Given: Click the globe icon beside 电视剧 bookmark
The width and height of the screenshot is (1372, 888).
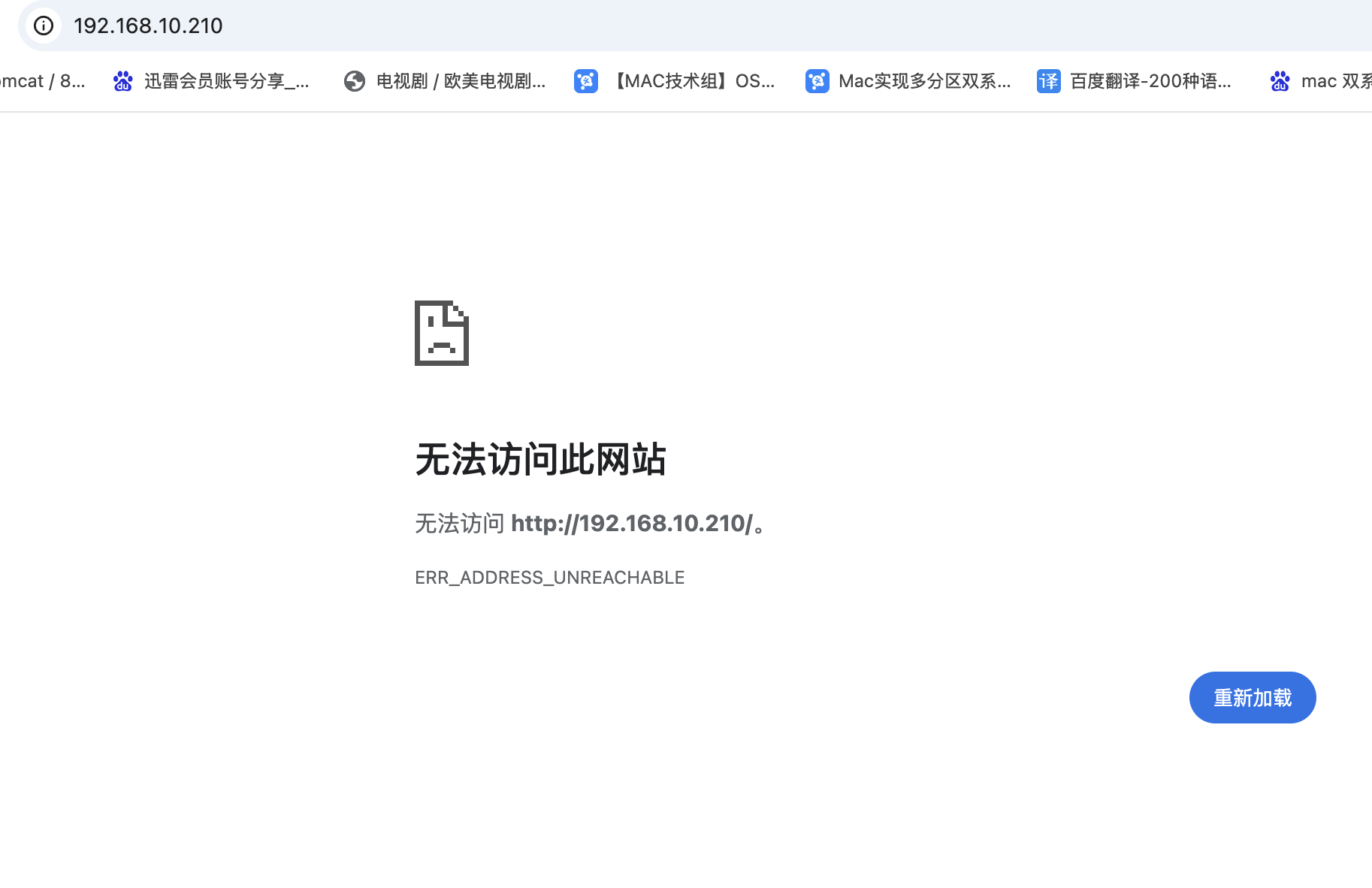Looking at the screenshot, I should click(x=355, y=81).
